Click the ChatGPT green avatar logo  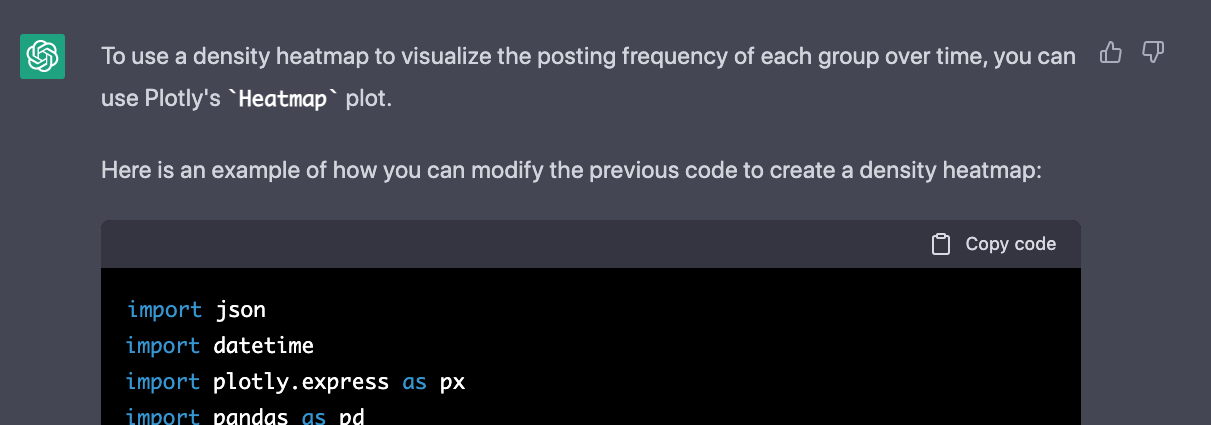[x=43, y=56]
